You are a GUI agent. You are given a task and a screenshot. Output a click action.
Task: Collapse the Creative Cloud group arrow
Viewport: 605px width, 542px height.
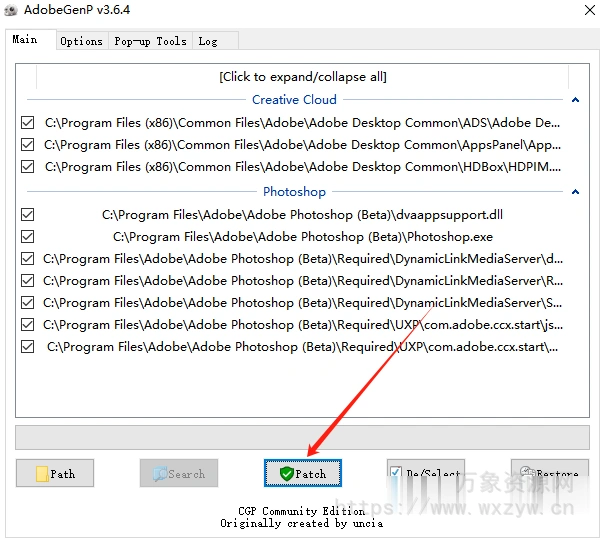coord(575,100)
